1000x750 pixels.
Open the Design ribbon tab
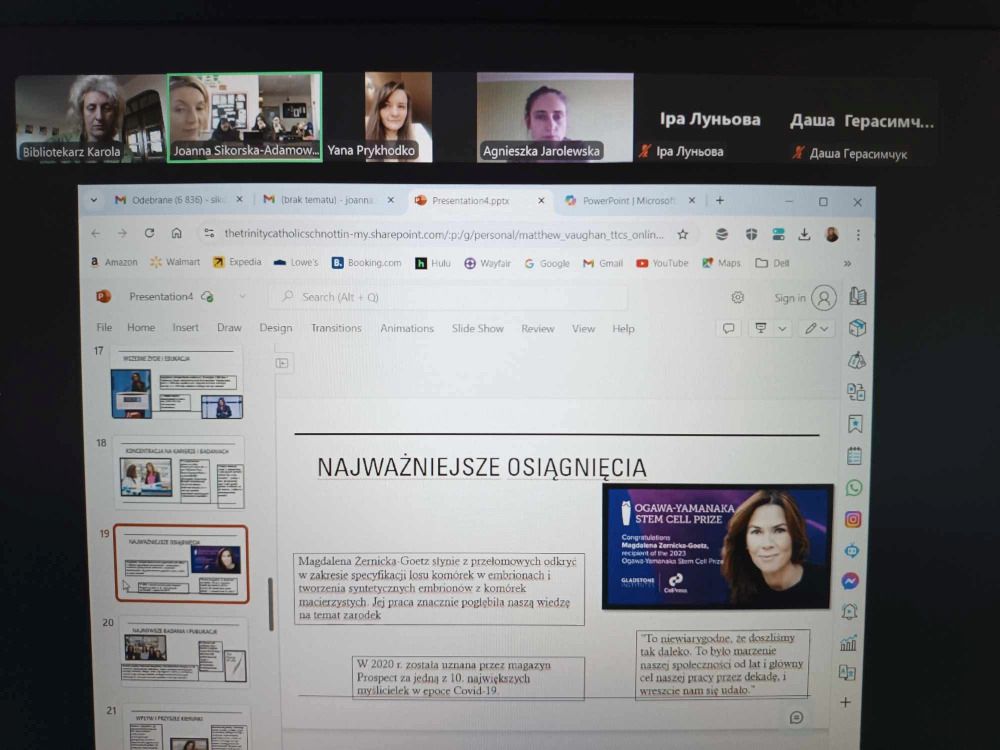click(x=276, y=328)
